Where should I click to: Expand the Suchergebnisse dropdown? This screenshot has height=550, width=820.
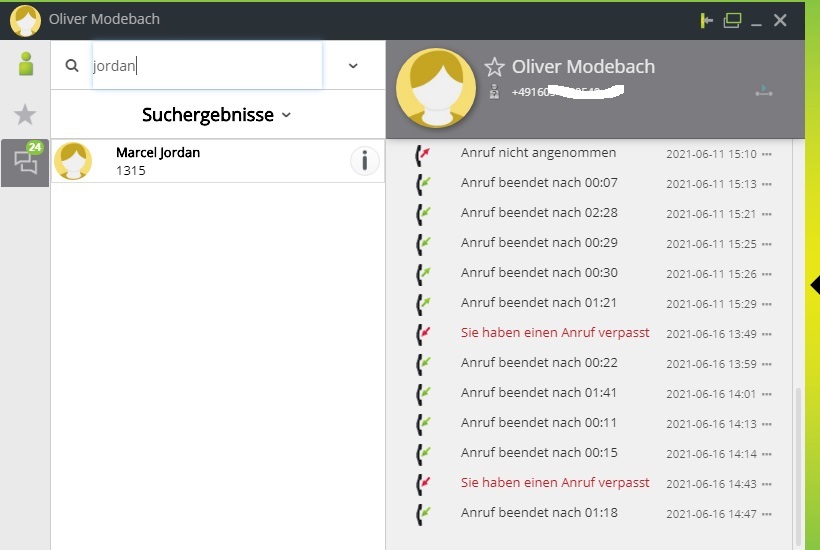(x=287, y=115)
